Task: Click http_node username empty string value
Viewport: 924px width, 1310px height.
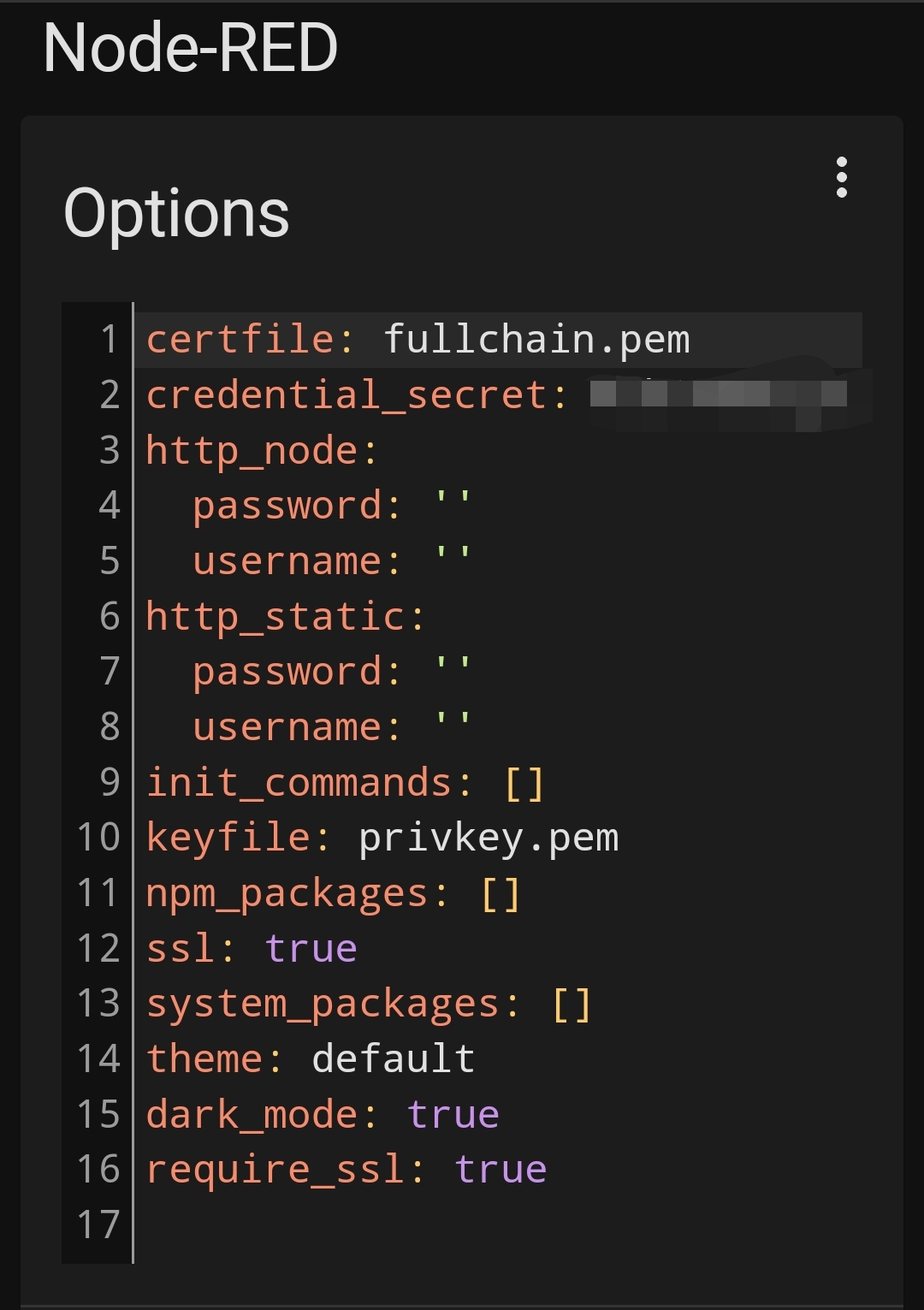Action: pos(453,560)
